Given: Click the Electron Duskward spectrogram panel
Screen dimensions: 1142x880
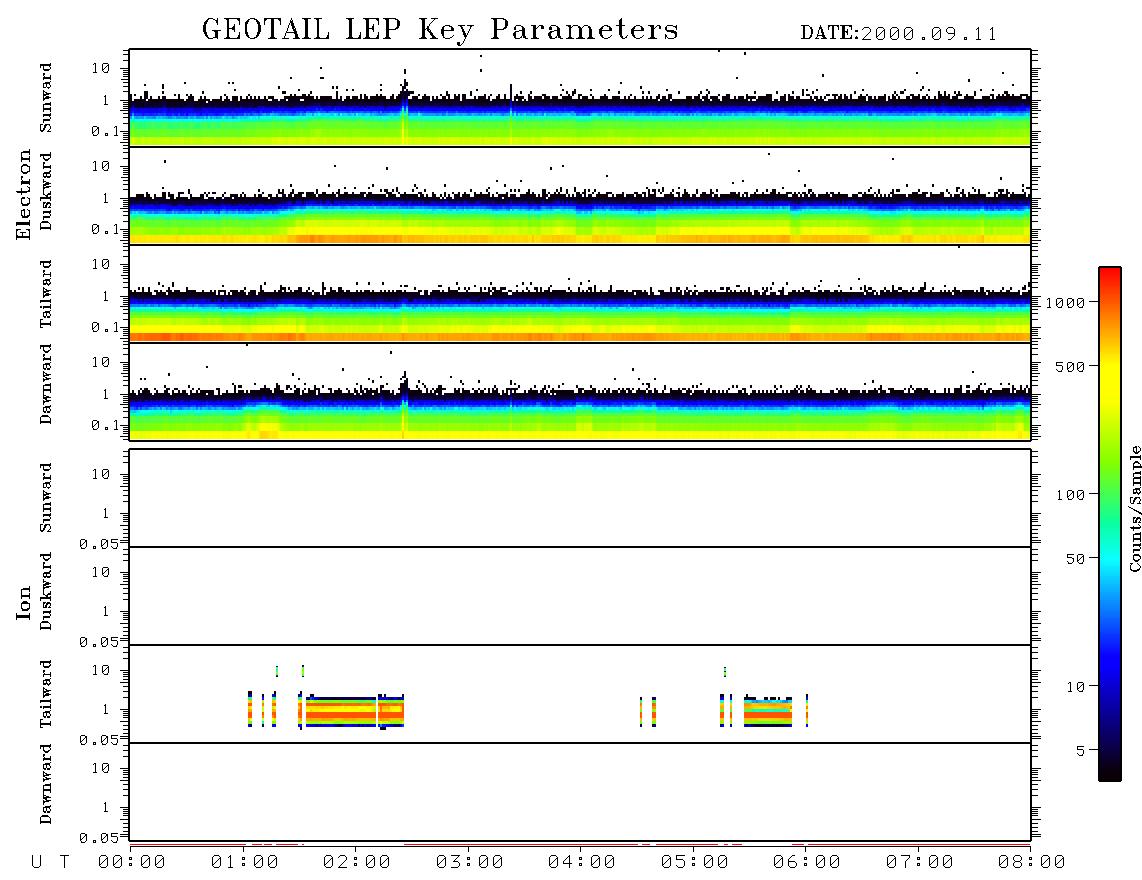Looking at the screenshot, I should pos(580,196).
